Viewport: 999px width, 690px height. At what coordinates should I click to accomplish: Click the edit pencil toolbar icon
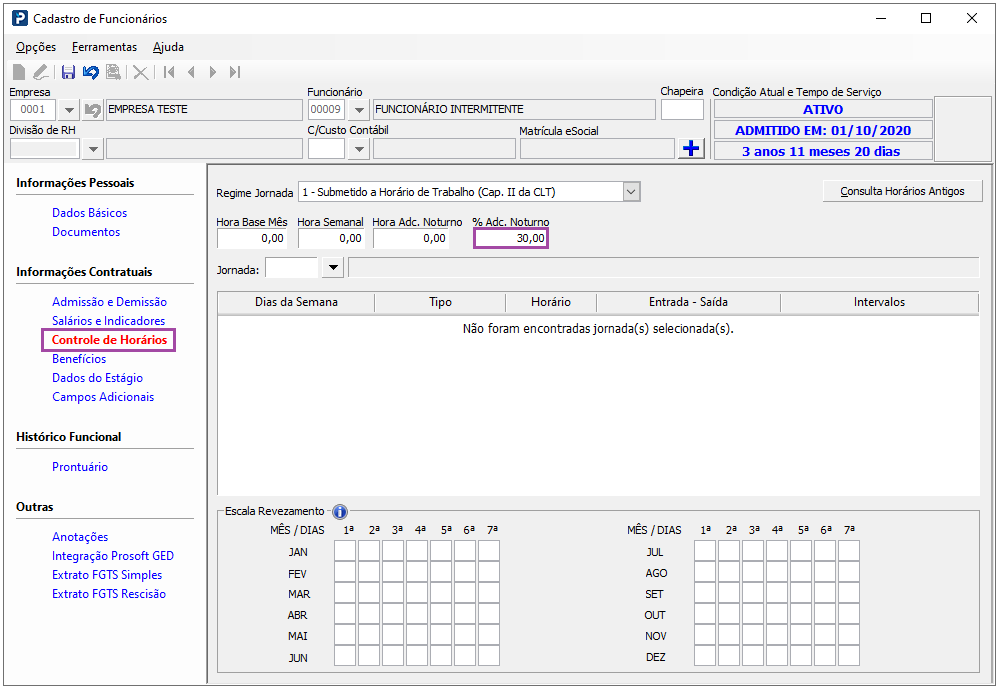point(40,72)
